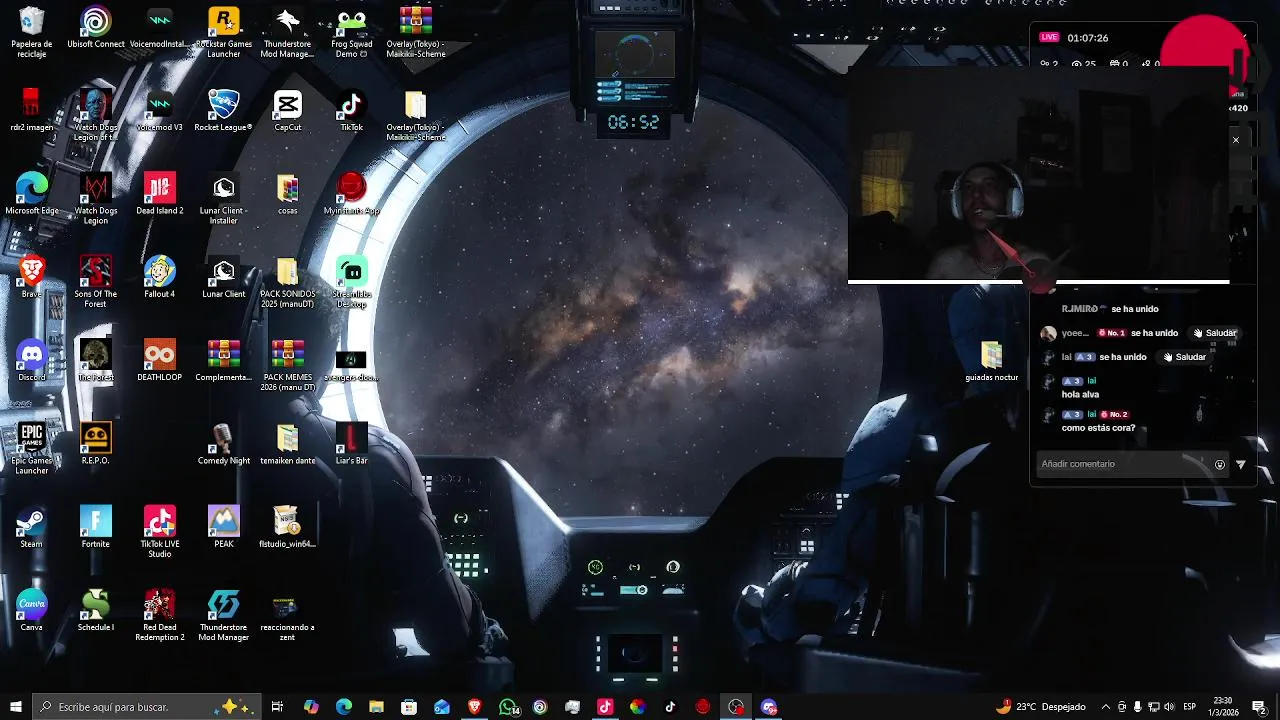Click yoee... viewer avatar in chat

click(x=1048, y=334)
